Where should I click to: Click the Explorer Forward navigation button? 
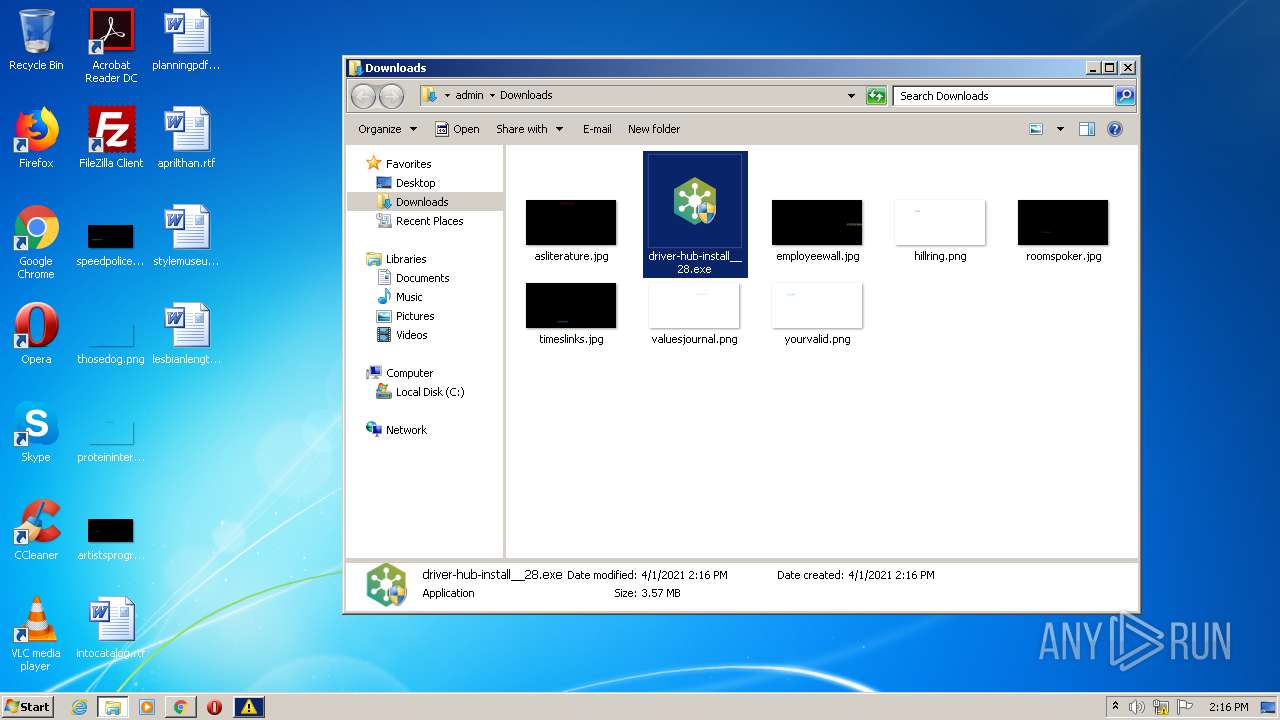(x=392, y=96)
